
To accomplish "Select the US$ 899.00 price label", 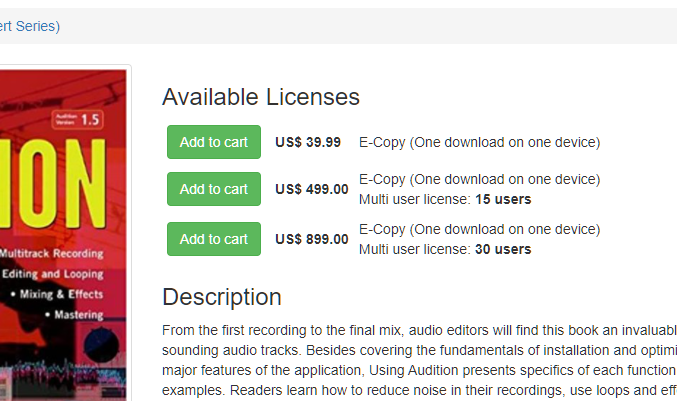I will click(x=312, y=239).
